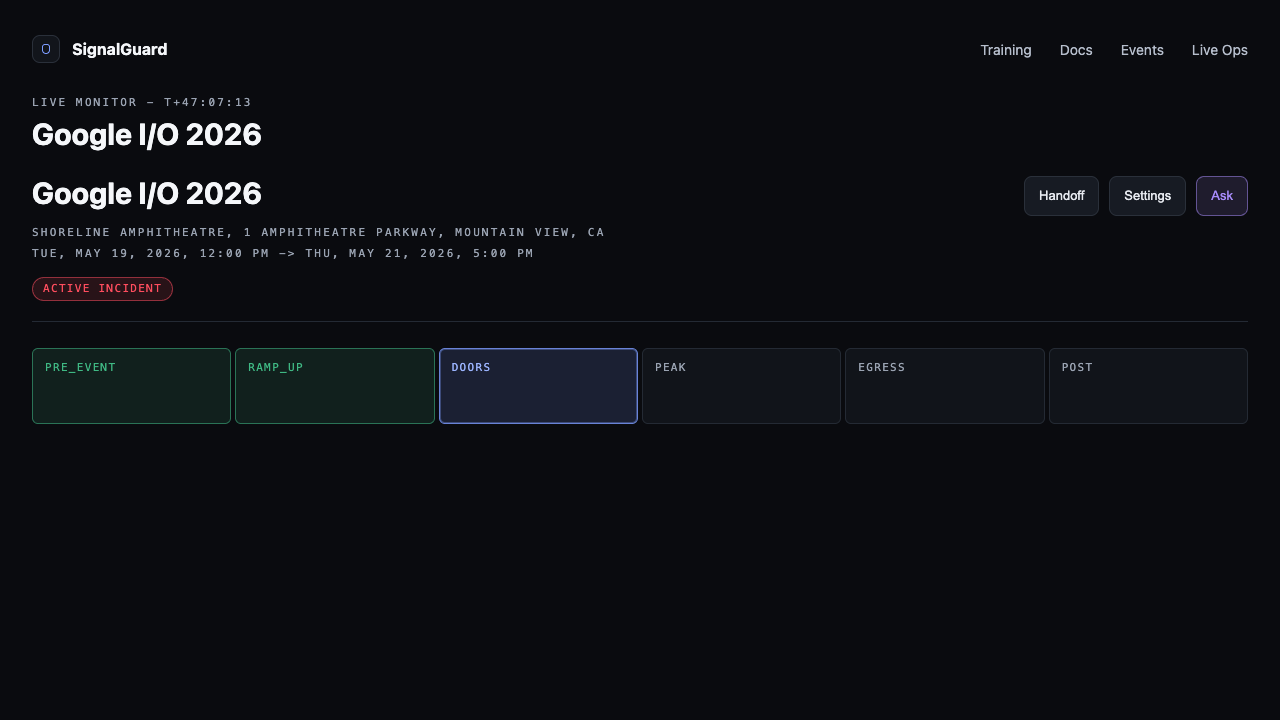Click the Tue, May 19, 2026 date line
1280x720 pixels.
coord(283,253)
